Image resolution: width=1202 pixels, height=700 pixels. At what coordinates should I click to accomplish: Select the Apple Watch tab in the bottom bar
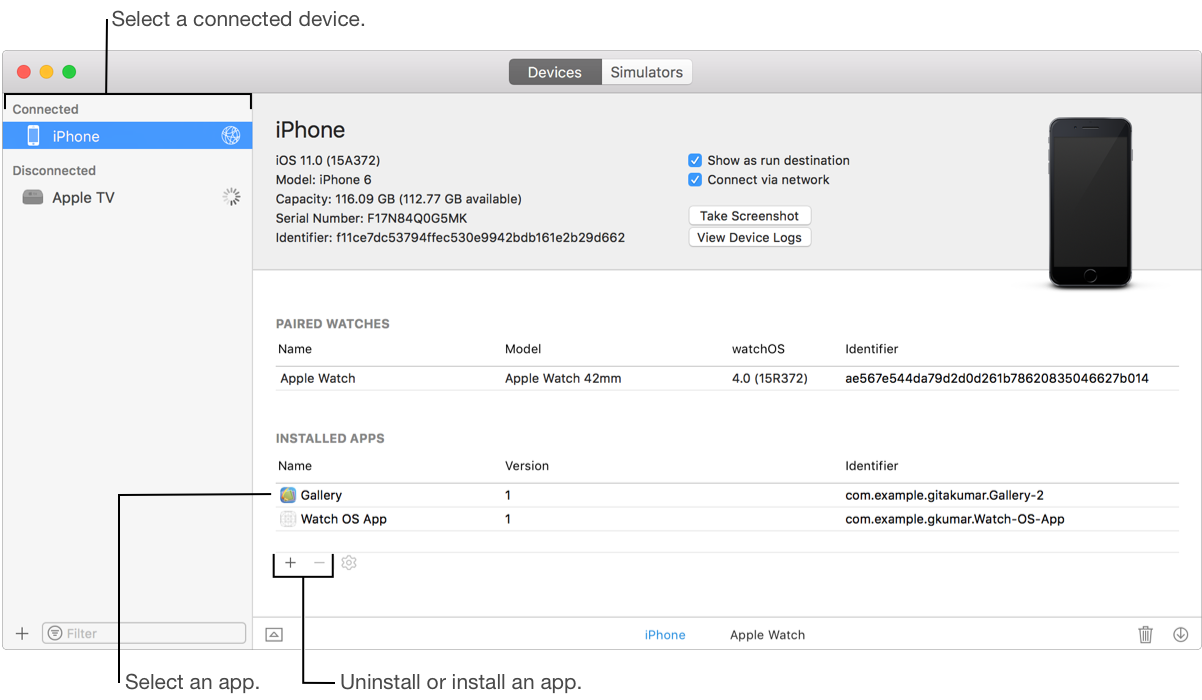pyautogui.click(x=767, y=635)
